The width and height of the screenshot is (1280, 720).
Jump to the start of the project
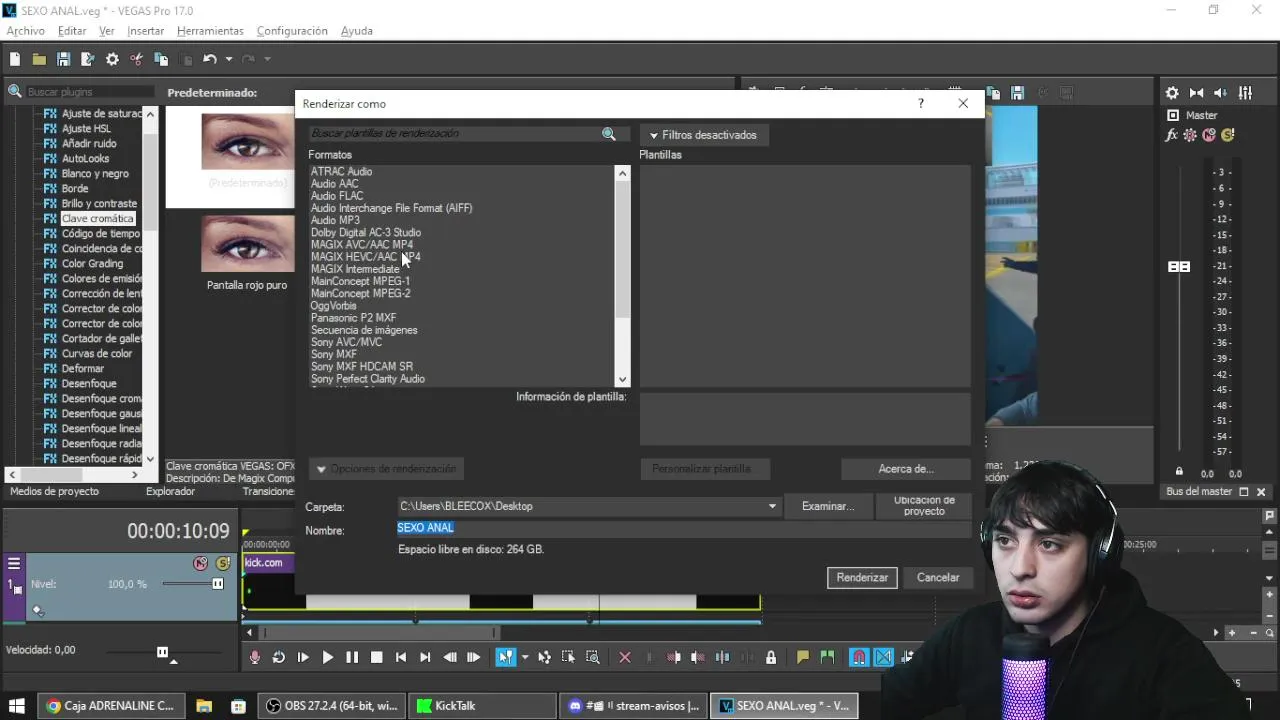click(401, 657)
